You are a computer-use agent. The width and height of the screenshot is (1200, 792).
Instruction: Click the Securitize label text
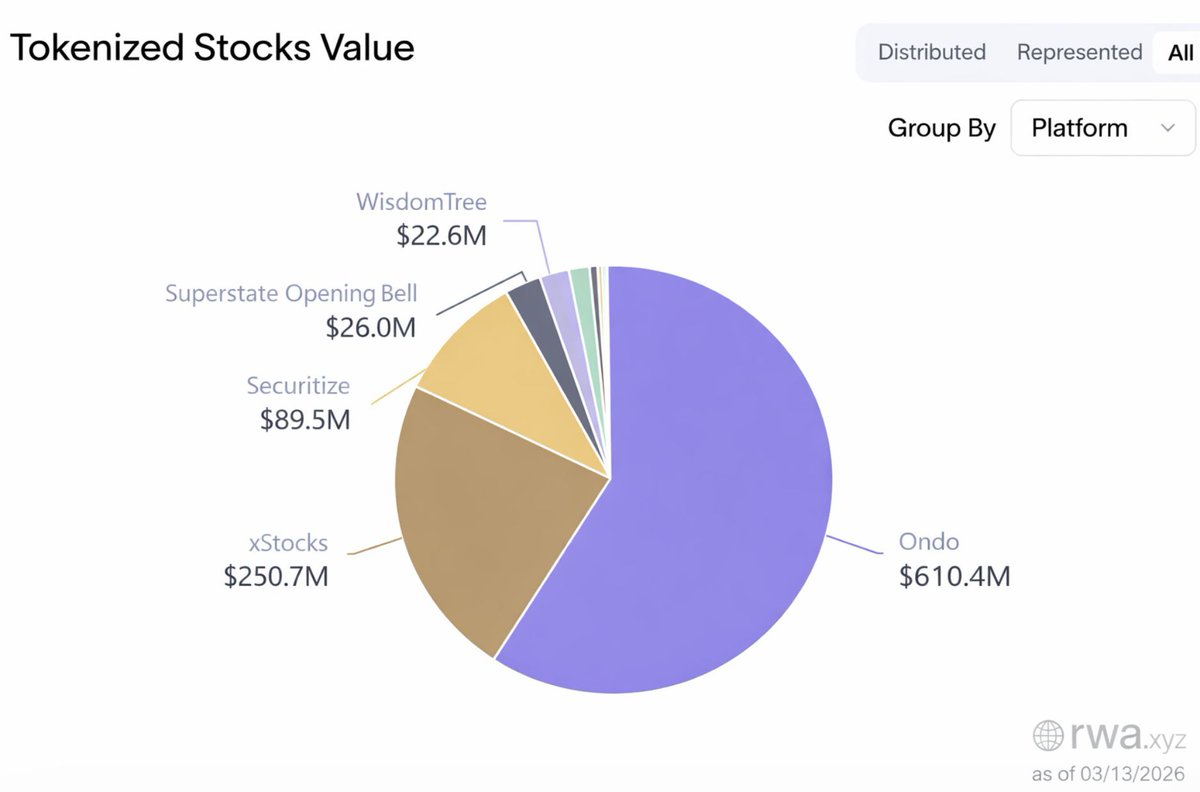(298, 385)
